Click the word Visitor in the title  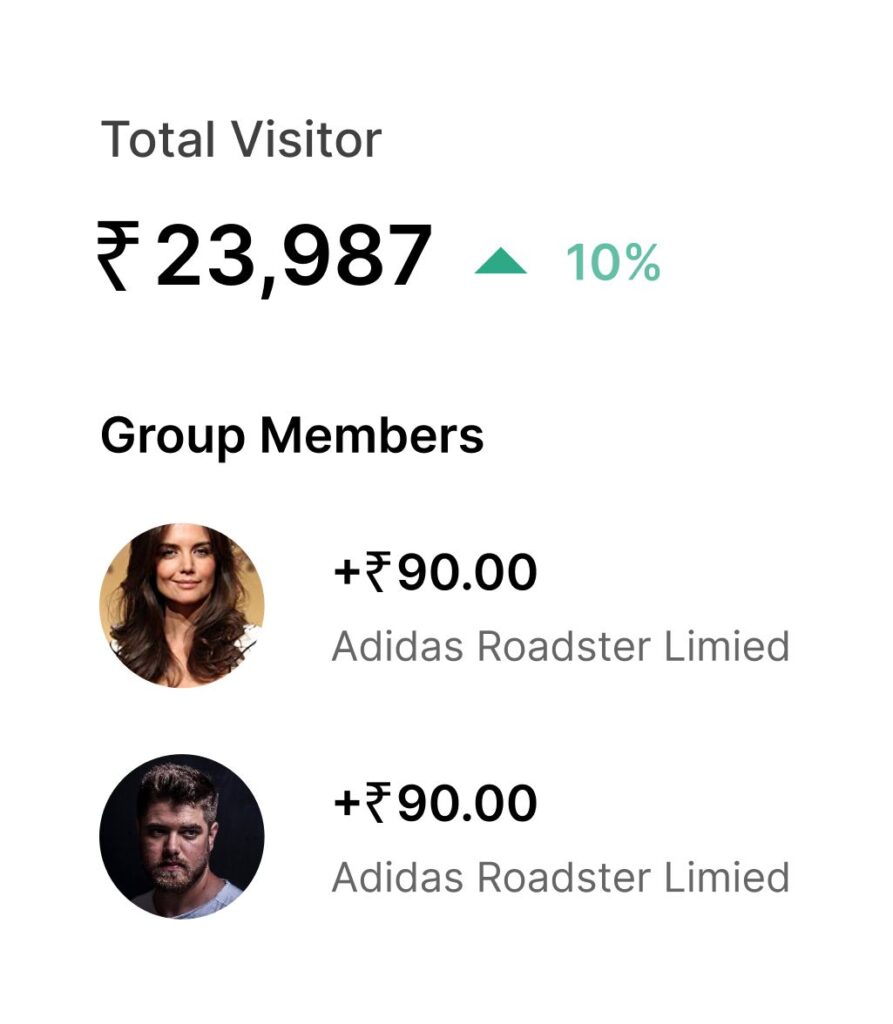(x=307, y=139)
